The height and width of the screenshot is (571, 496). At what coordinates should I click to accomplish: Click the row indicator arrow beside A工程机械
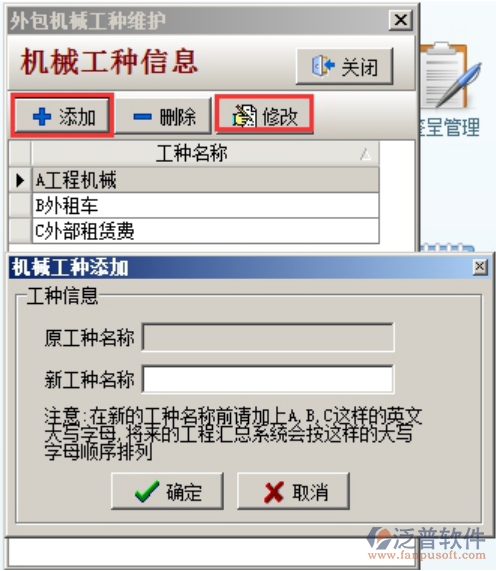pos(20,180)
